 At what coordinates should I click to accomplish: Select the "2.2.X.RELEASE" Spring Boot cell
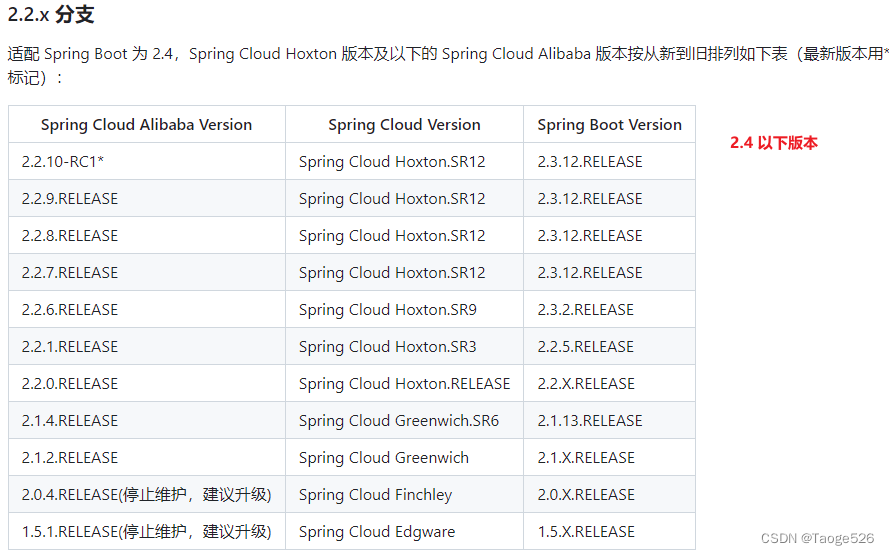click(x=609, y=384)
